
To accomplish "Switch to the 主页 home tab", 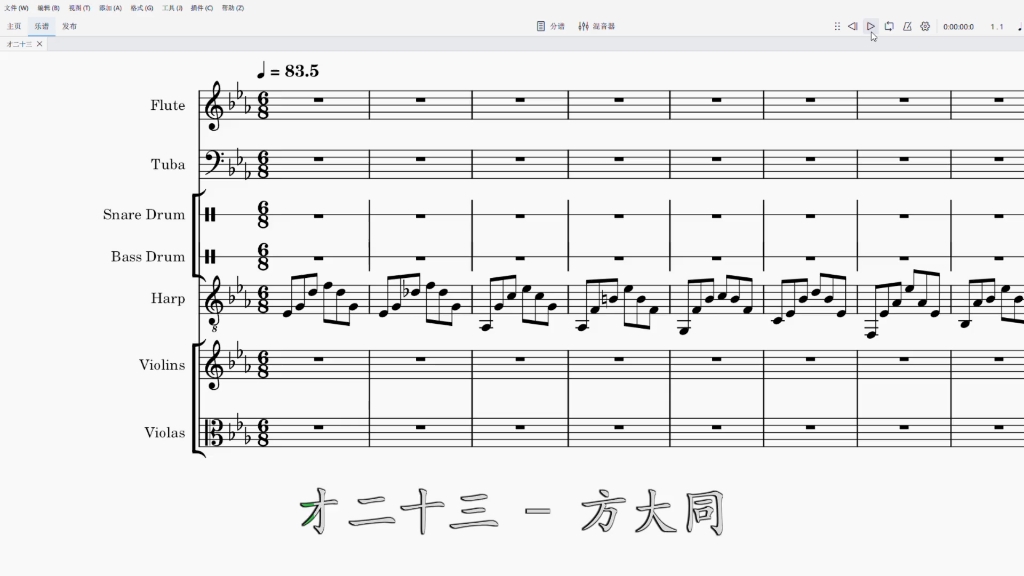I will pos(14,26).
